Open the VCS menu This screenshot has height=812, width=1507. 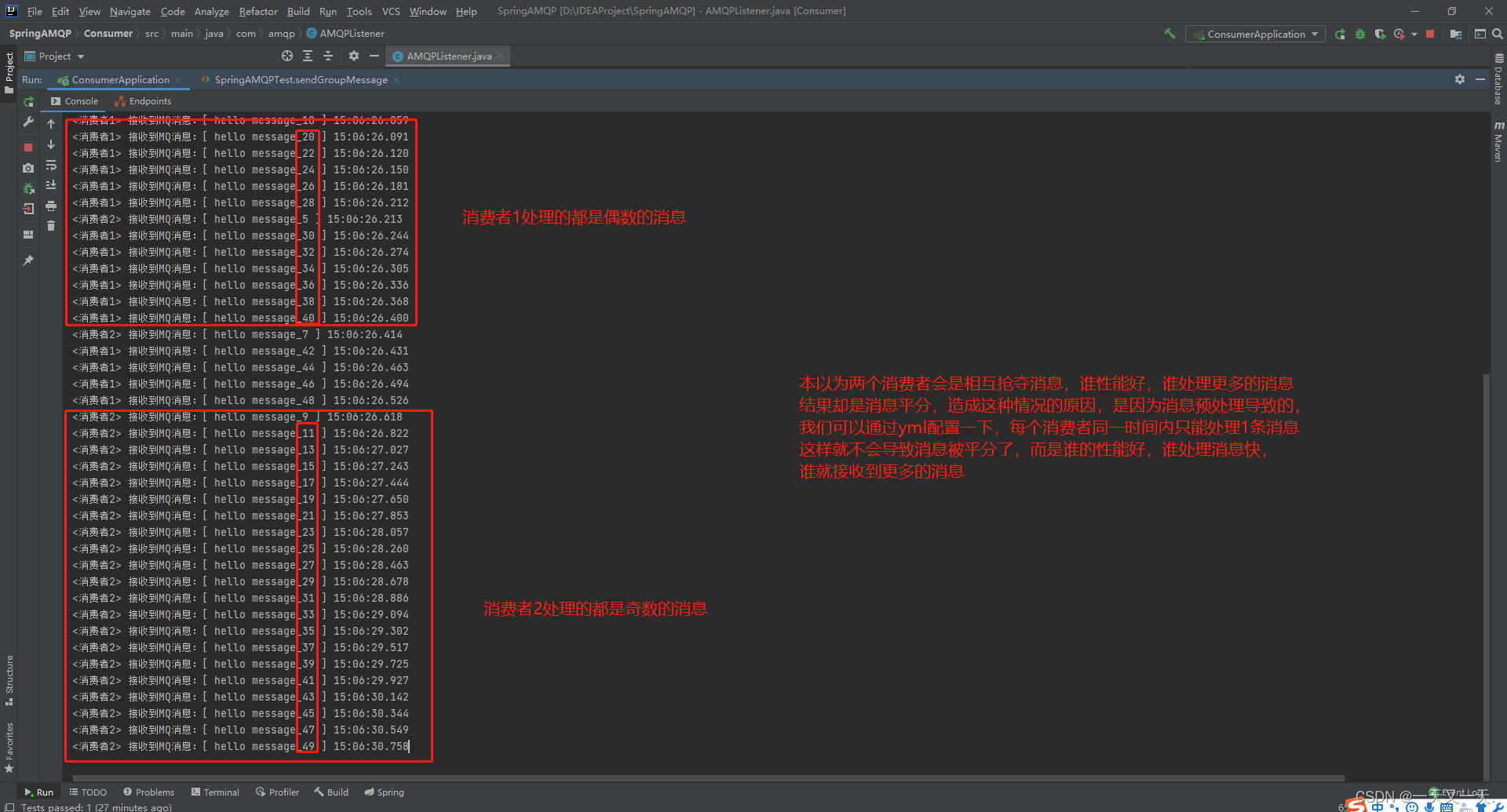pyautogui.click(x=391, y=11)
